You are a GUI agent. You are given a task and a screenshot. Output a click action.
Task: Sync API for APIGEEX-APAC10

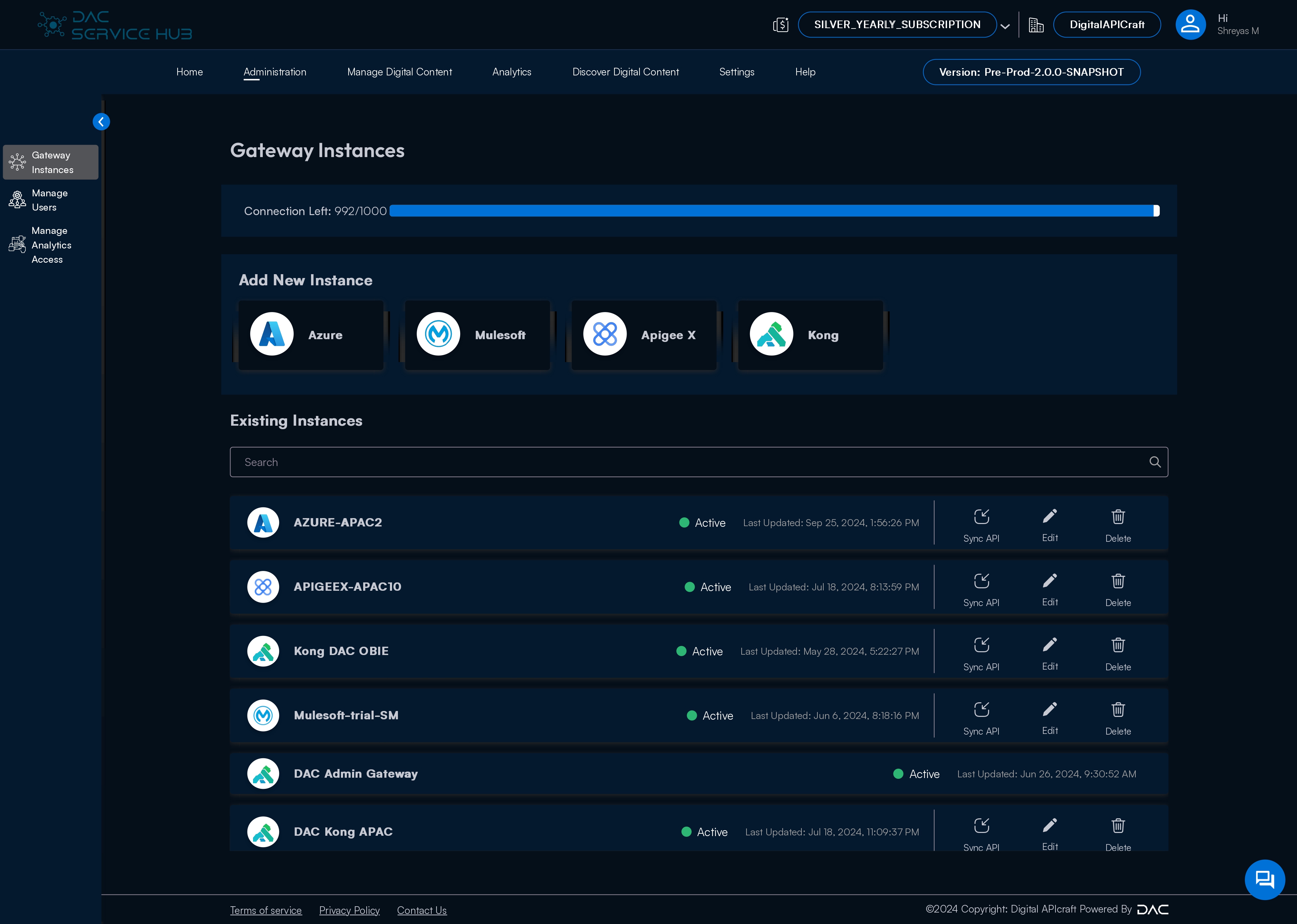[981, 589]
